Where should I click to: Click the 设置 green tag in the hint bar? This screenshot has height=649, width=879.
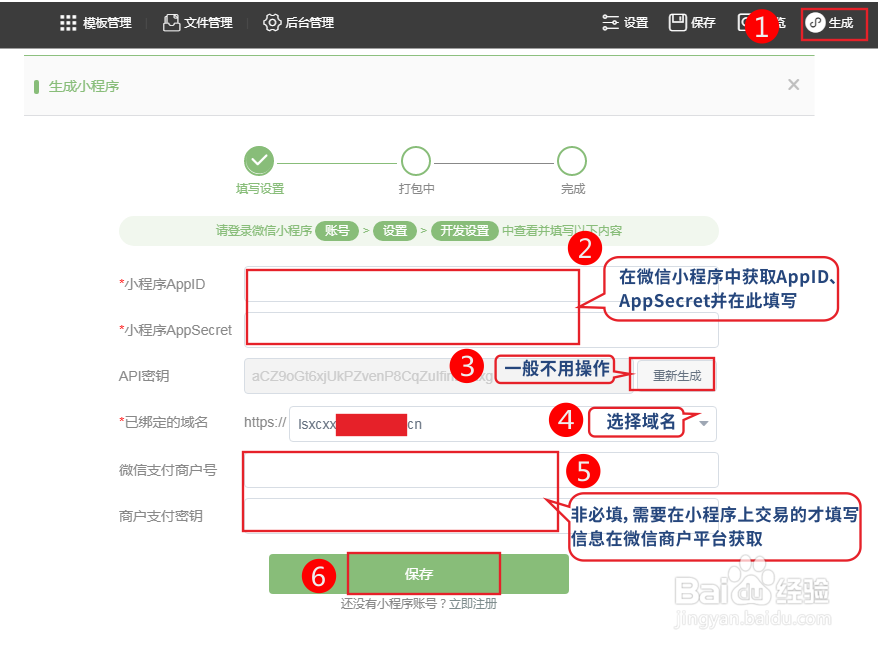(x=395, y=230)
